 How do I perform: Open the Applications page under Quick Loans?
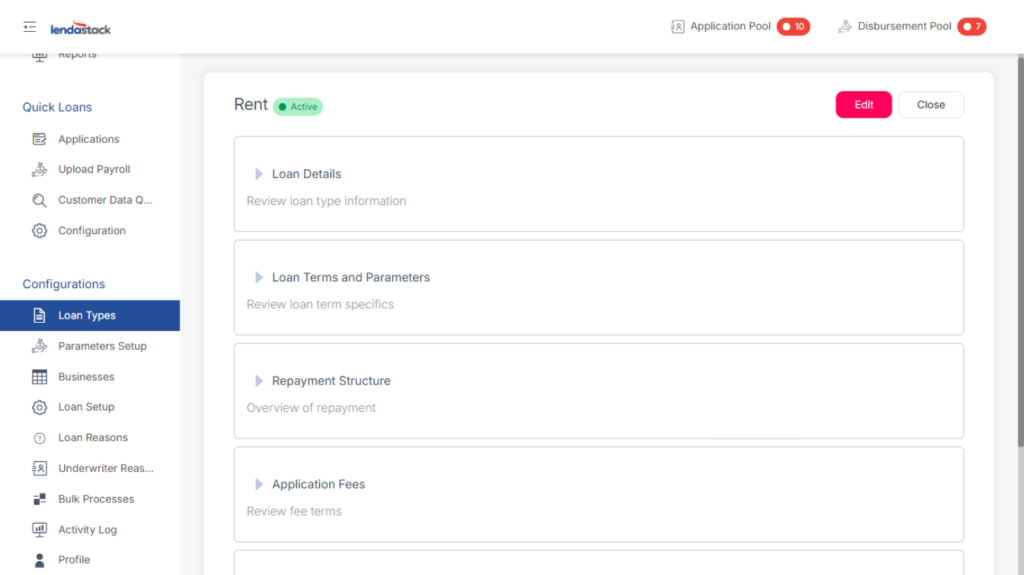pos(88,139)
